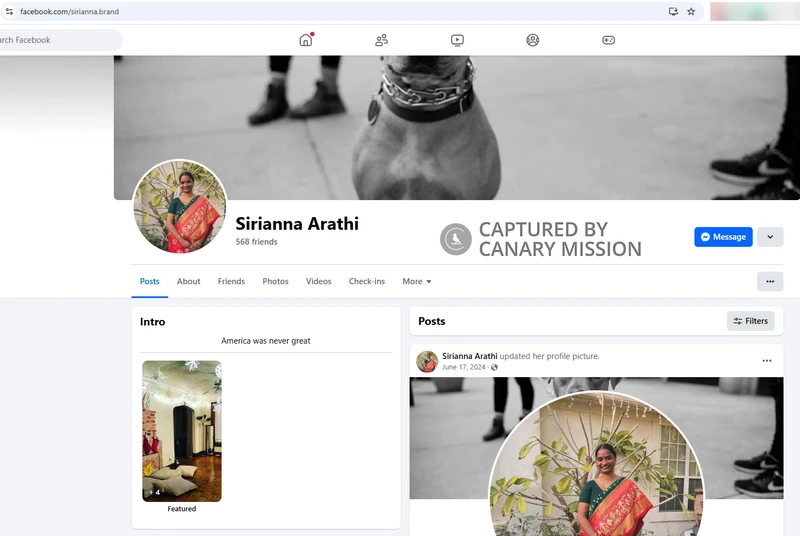Switch to the Photos tab
This screenshot has width=800, height=536.
coord(276,282)
